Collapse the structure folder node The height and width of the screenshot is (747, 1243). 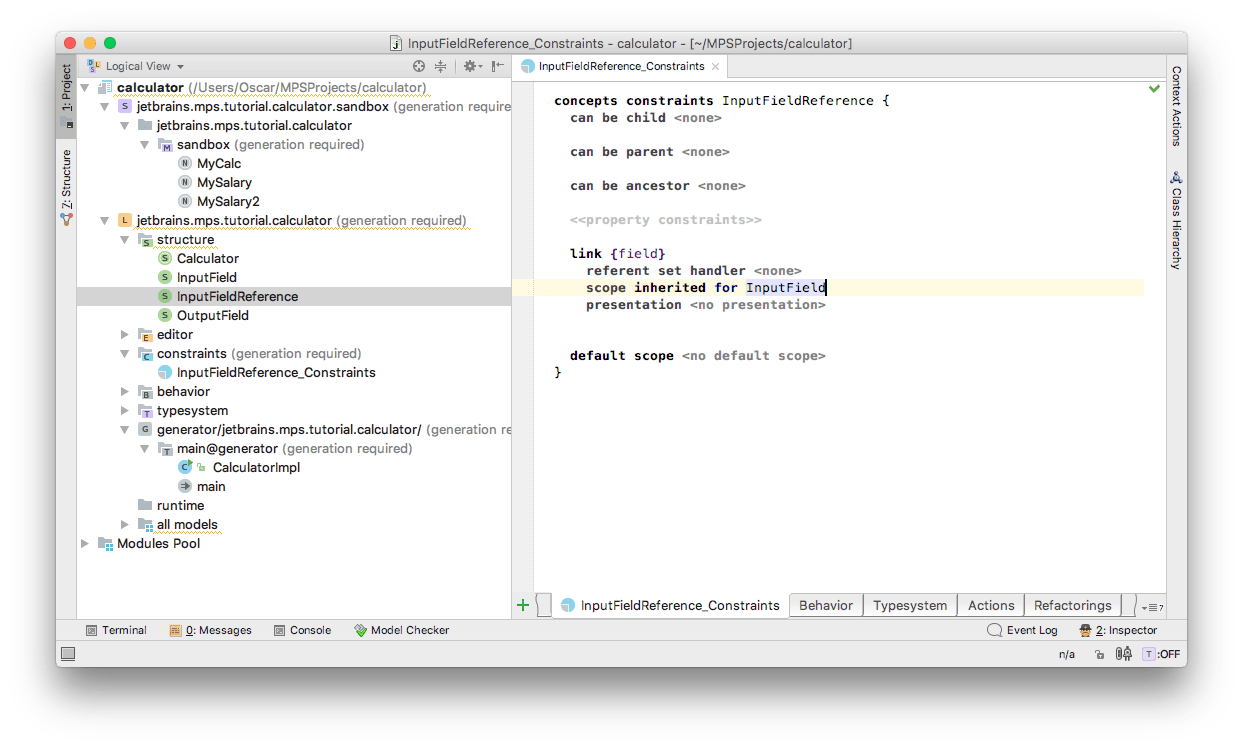(125, 240)
